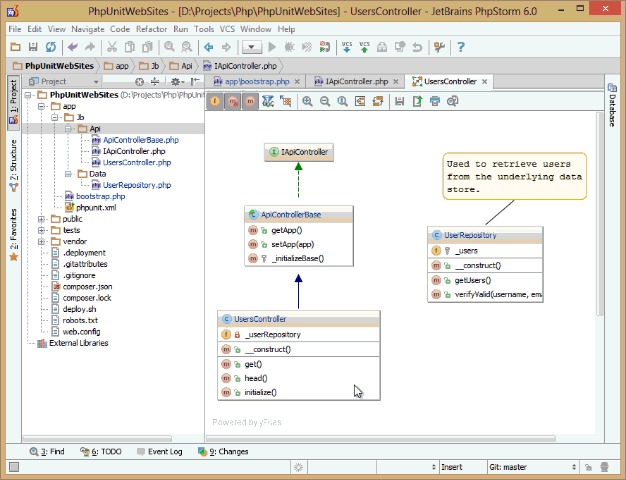Click the diagram vertical scrollbar

click(x=599, y=214)
